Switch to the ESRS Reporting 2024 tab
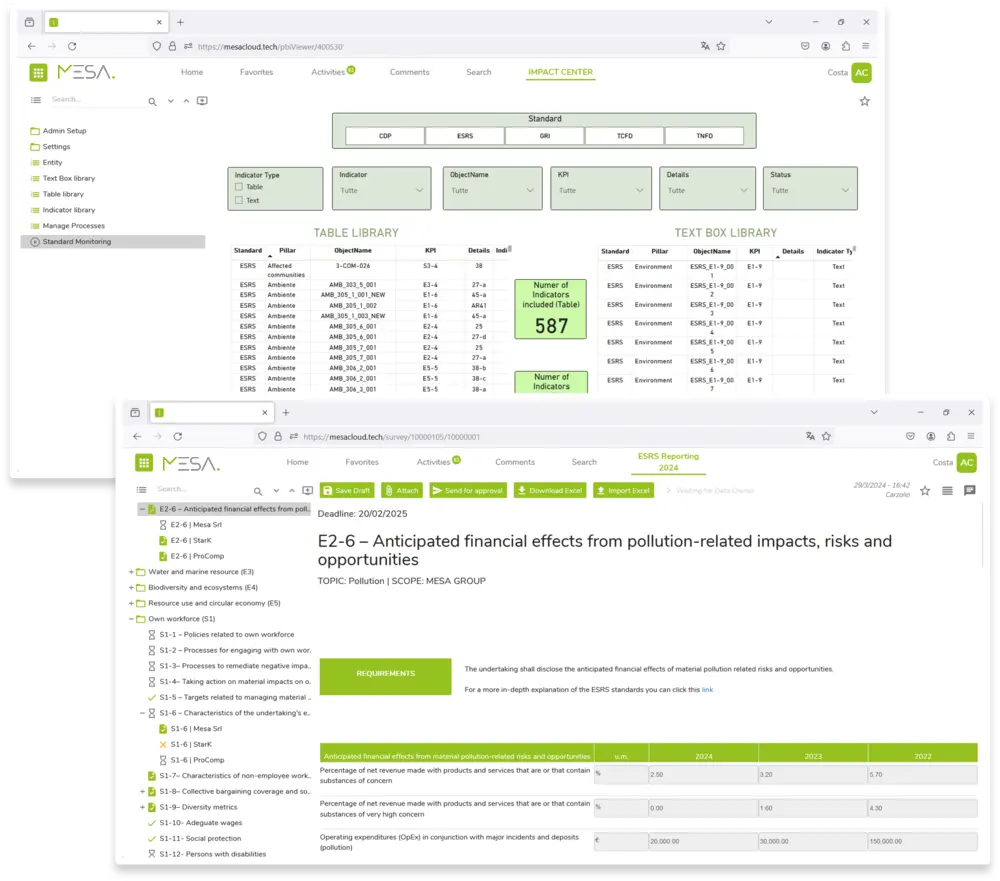The width and height of the screenshot is (1000, 881). pos(668,461)
